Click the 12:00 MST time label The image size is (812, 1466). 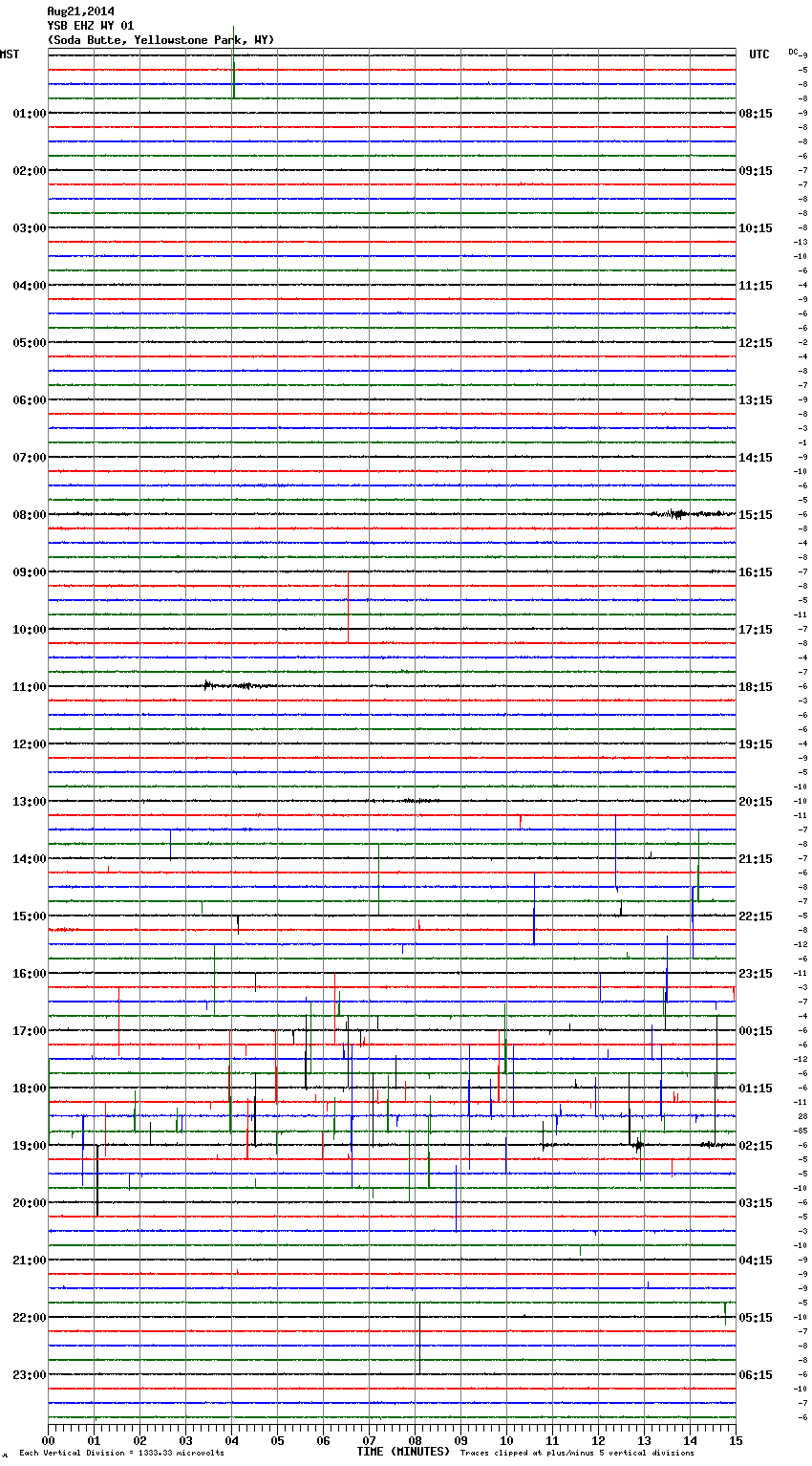[x=29, y=744]
